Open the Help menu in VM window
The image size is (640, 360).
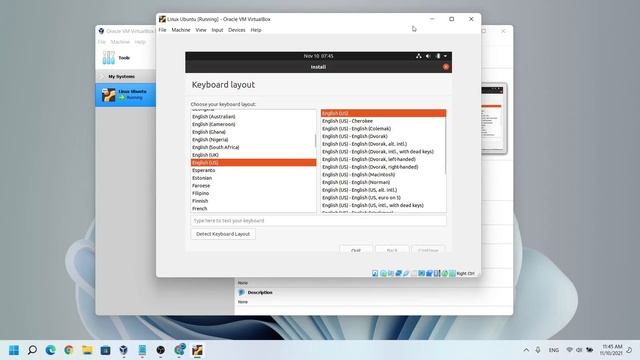click(256, 30)
